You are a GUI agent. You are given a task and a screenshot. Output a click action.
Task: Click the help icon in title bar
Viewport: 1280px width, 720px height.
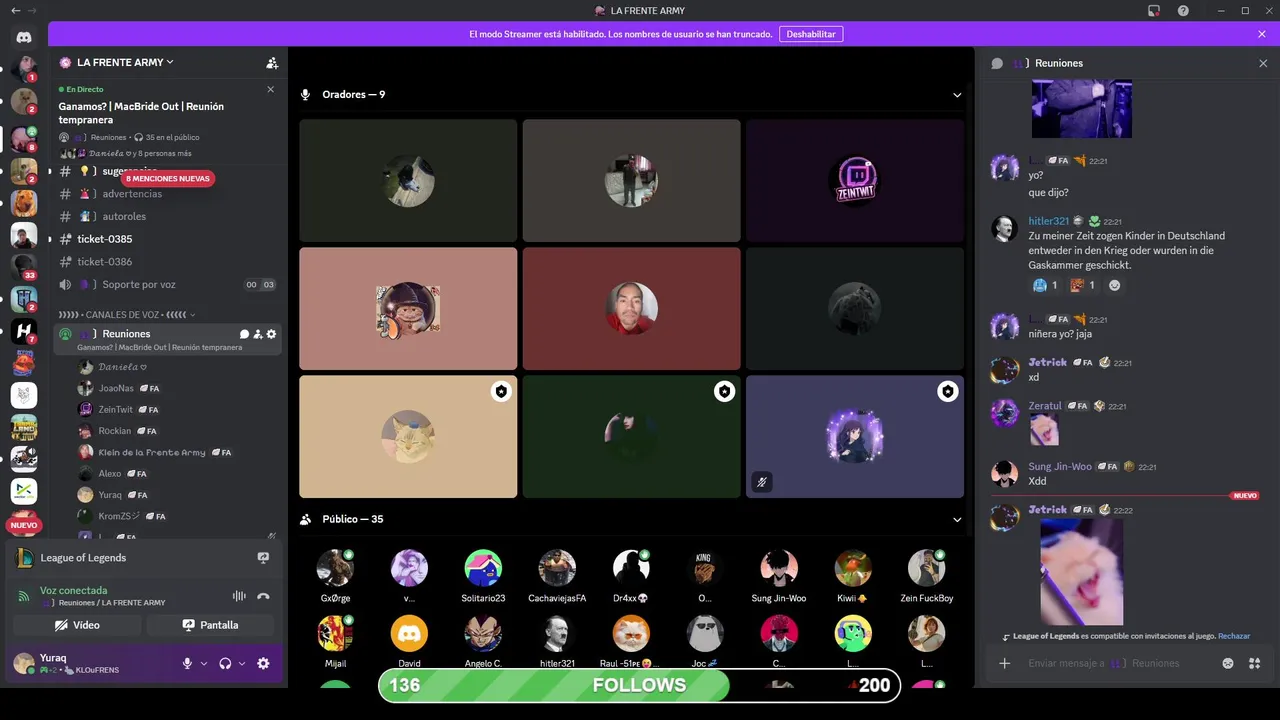[x=1183, y=11]
